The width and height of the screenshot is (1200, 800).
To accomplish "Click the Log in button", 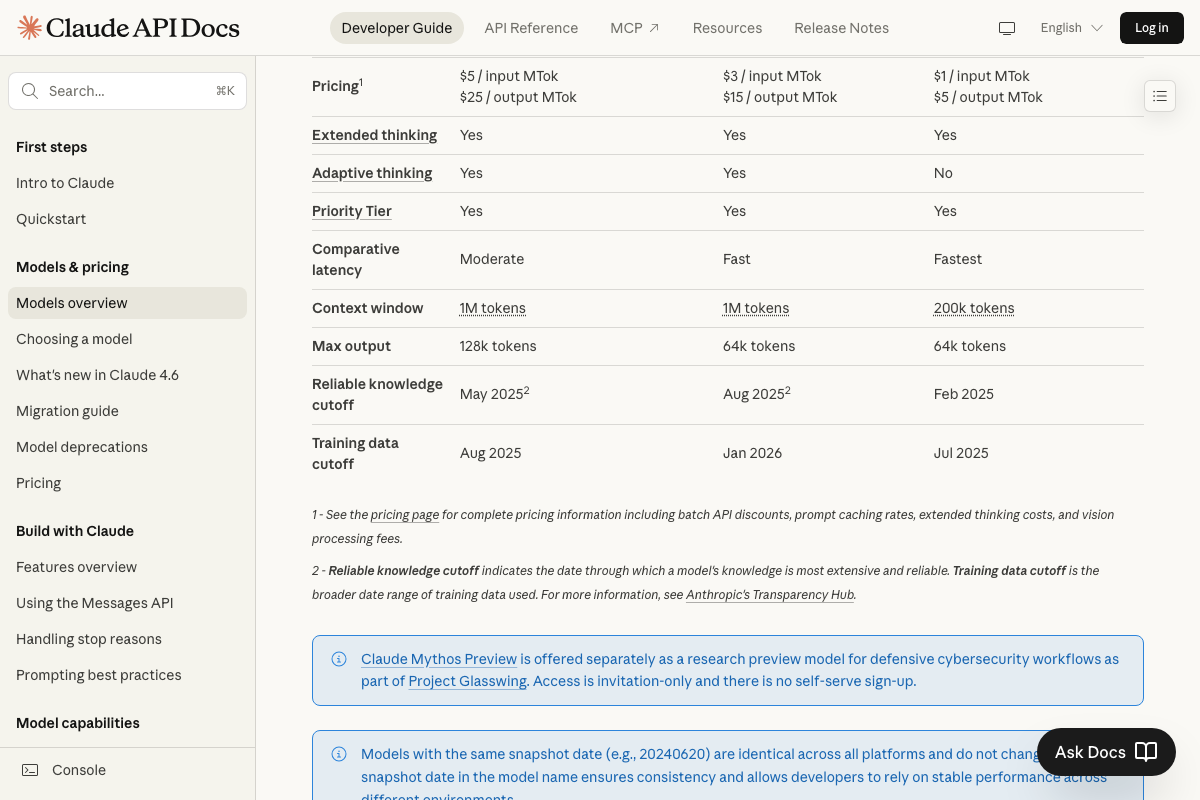I will point(1151,28).
